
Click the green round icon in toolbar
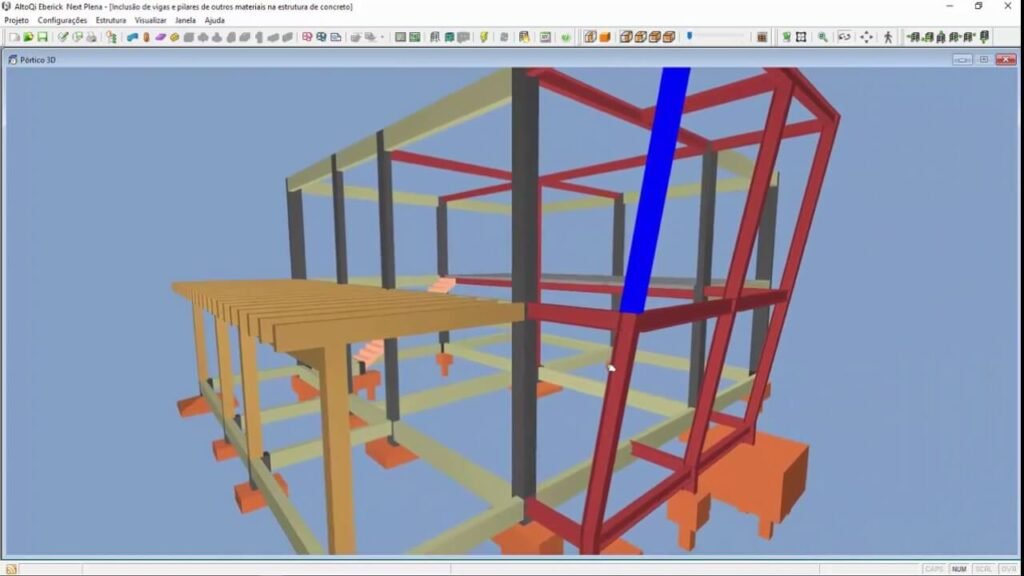566,37
